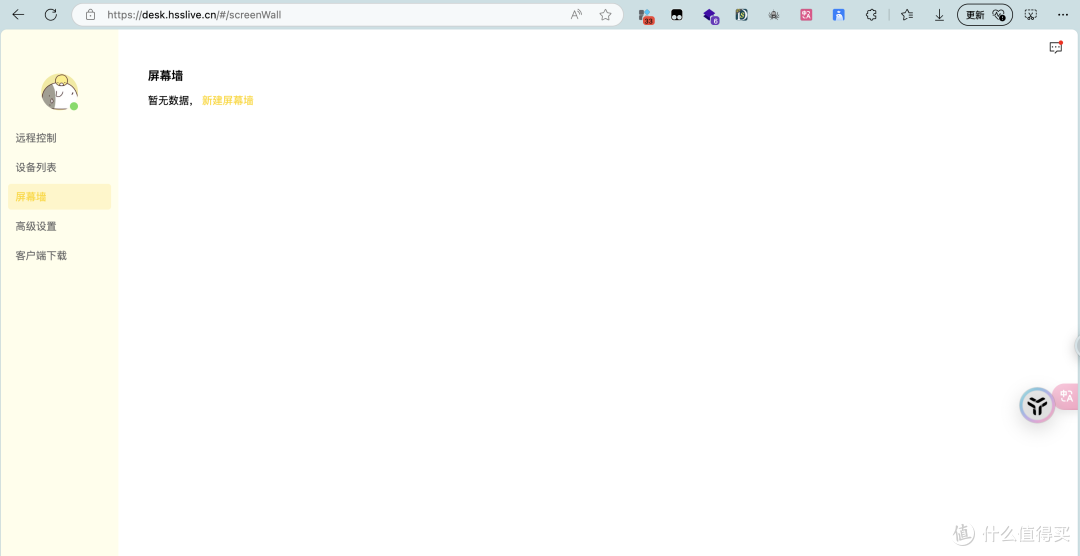
Task: Open the message chat icon with red dot
Action: pos(1056,47)
